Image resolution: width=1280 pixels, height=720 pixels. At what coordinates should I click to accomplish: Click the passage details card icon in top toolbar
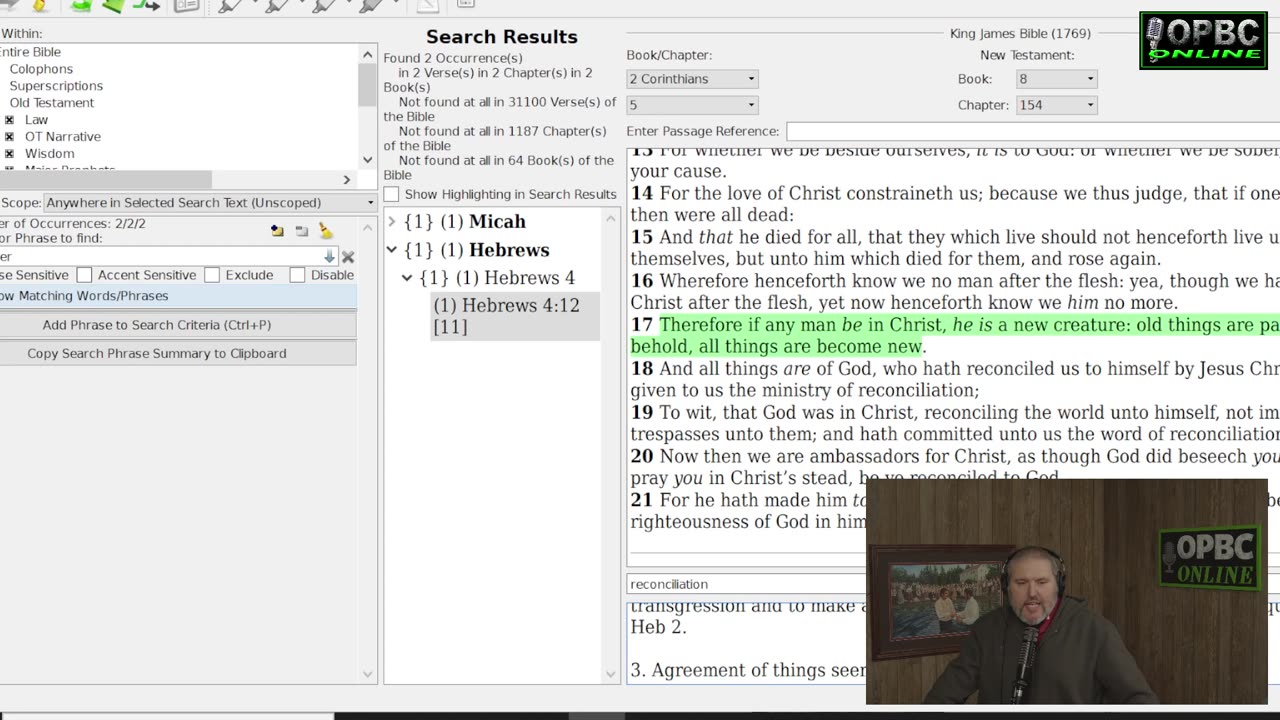187,6
